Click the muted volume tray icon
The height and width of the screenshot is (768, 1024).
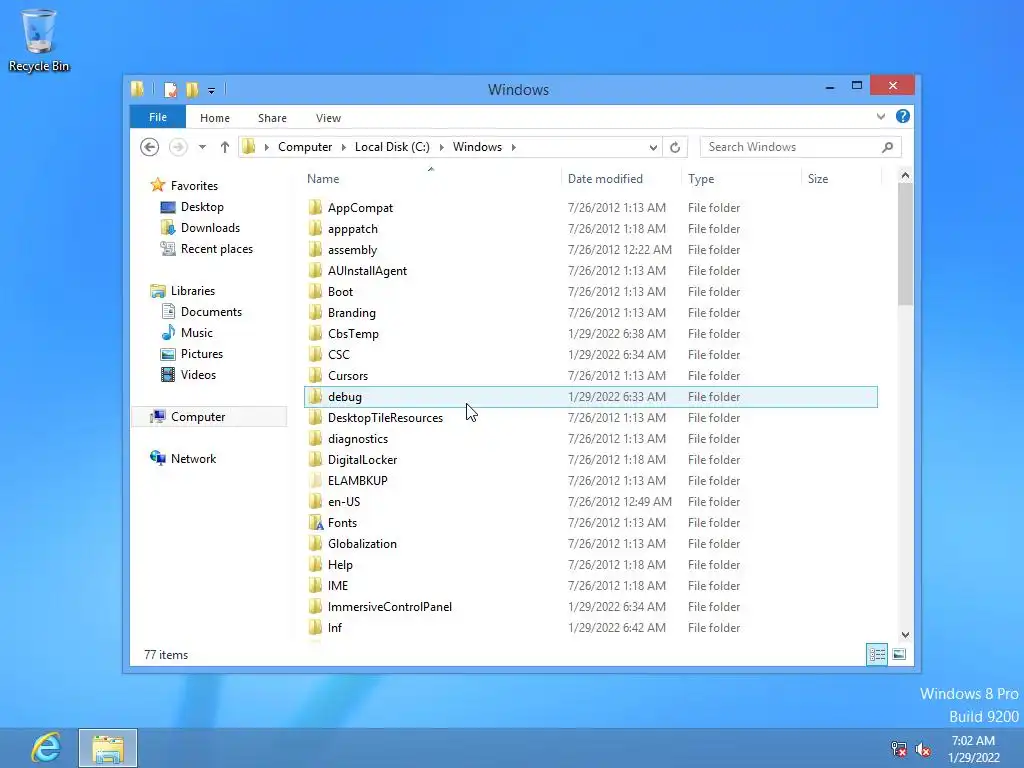923,749
